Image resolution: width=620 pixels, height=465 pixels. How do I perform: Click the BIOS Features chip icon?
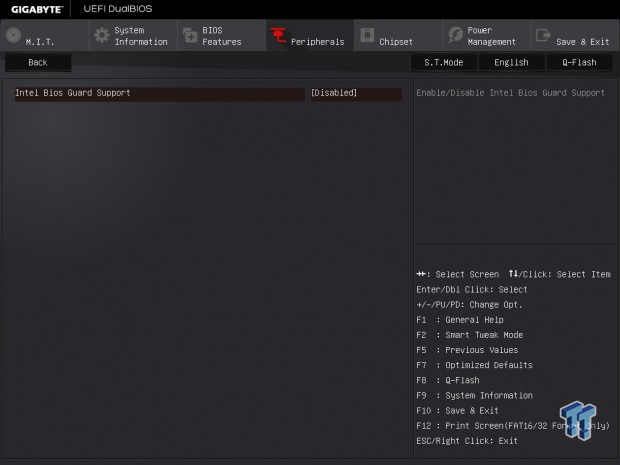190,35
